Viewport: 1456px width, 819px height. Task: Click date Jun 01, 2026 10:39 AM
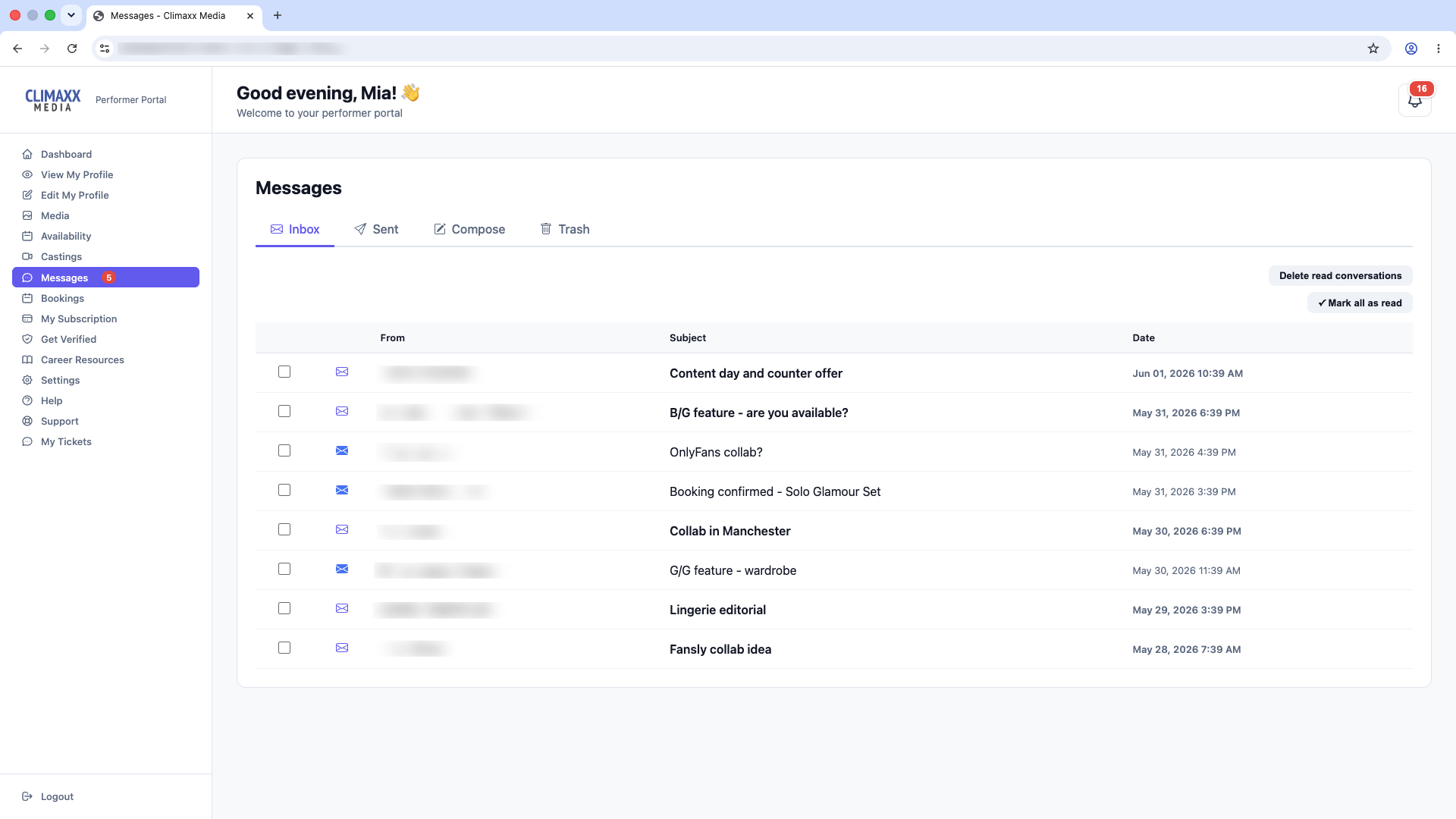tap(1188, 373)
